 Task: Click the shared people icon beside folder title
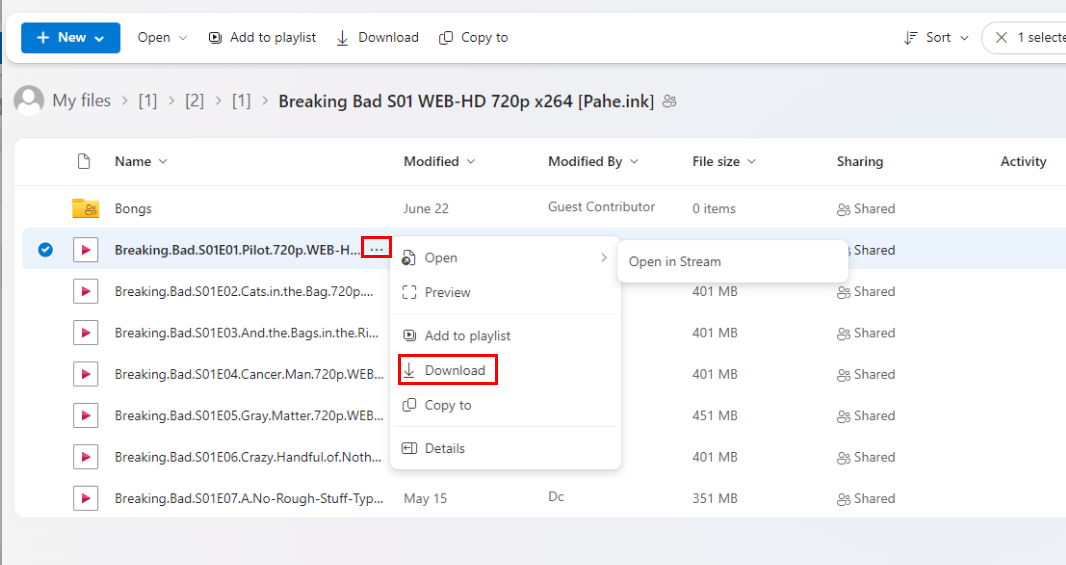(670, 101)
